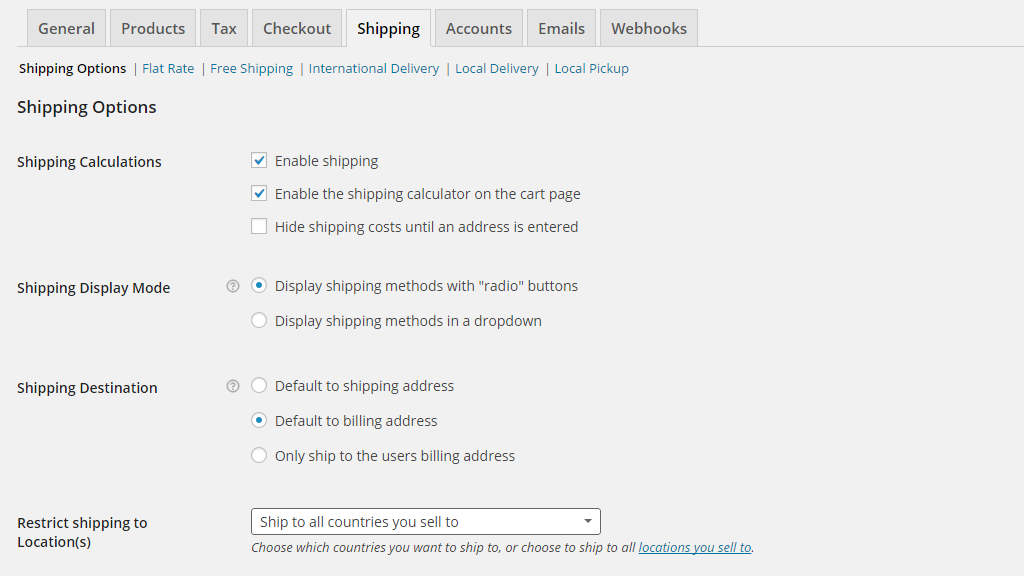1024x576 pixels.
Task: Select displaying shipping methods with radio buttons
Action: [259, 285]
